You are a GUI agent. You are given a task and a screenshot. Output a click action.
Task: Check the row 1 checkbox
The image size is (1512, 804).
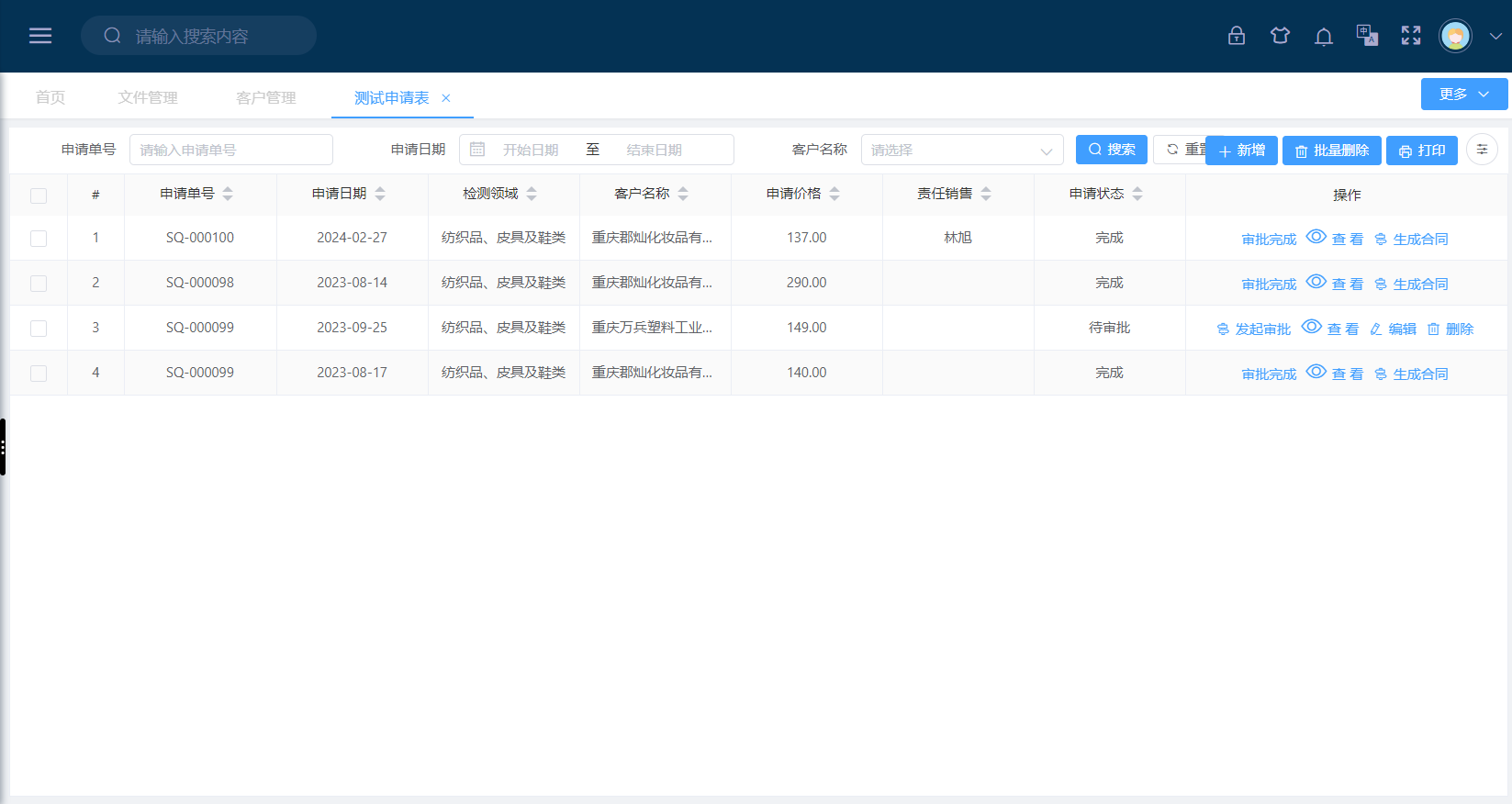click(39, 239)
